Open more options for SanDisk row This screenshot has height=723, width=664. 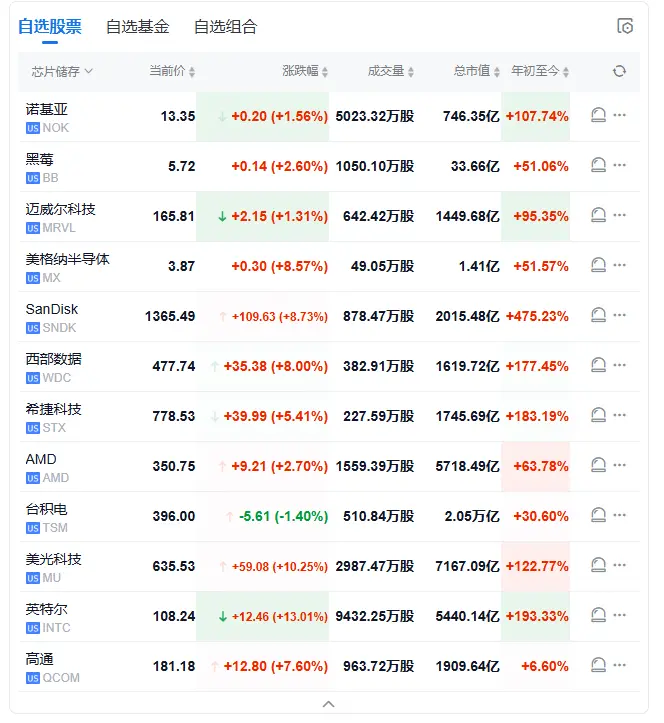(619, 315)
